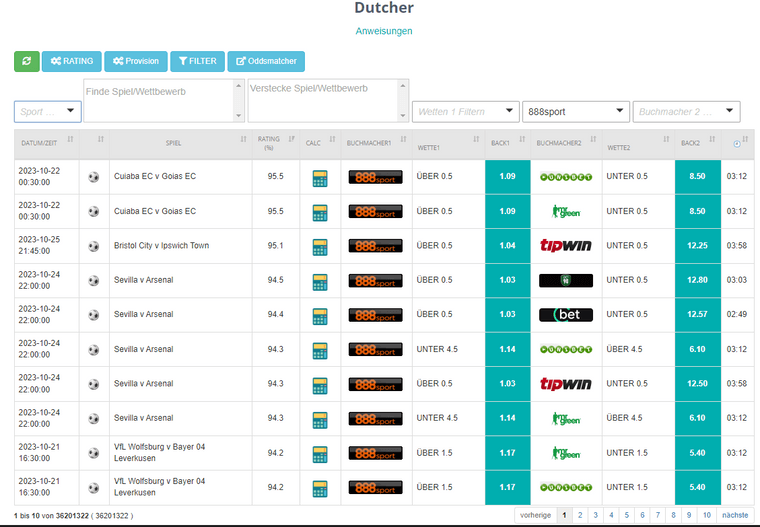Open calculator in last Wolfsburg v Leverkusen row
The image size is (760, 527).
click(320, 487)
